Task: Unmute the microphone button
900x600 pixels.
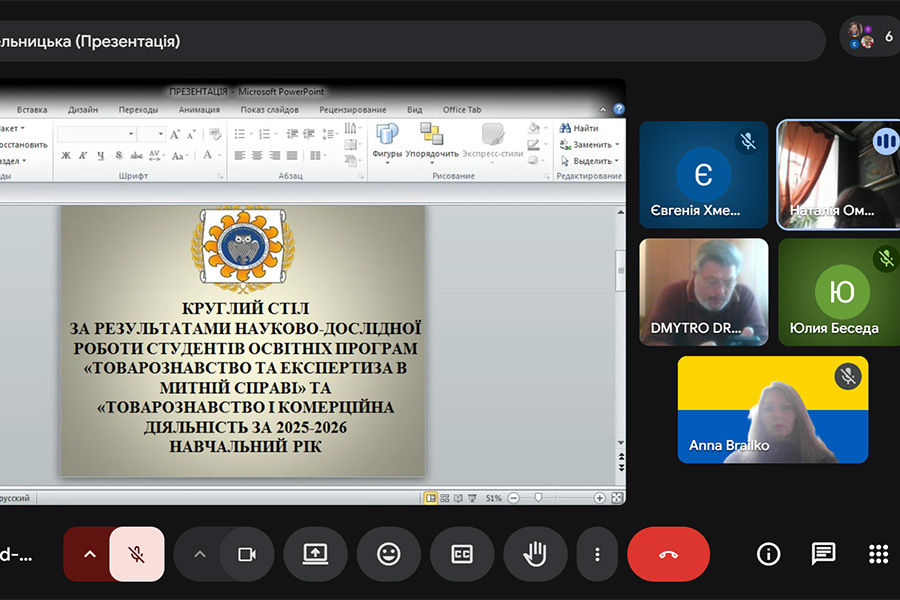Action: (137, 554)
